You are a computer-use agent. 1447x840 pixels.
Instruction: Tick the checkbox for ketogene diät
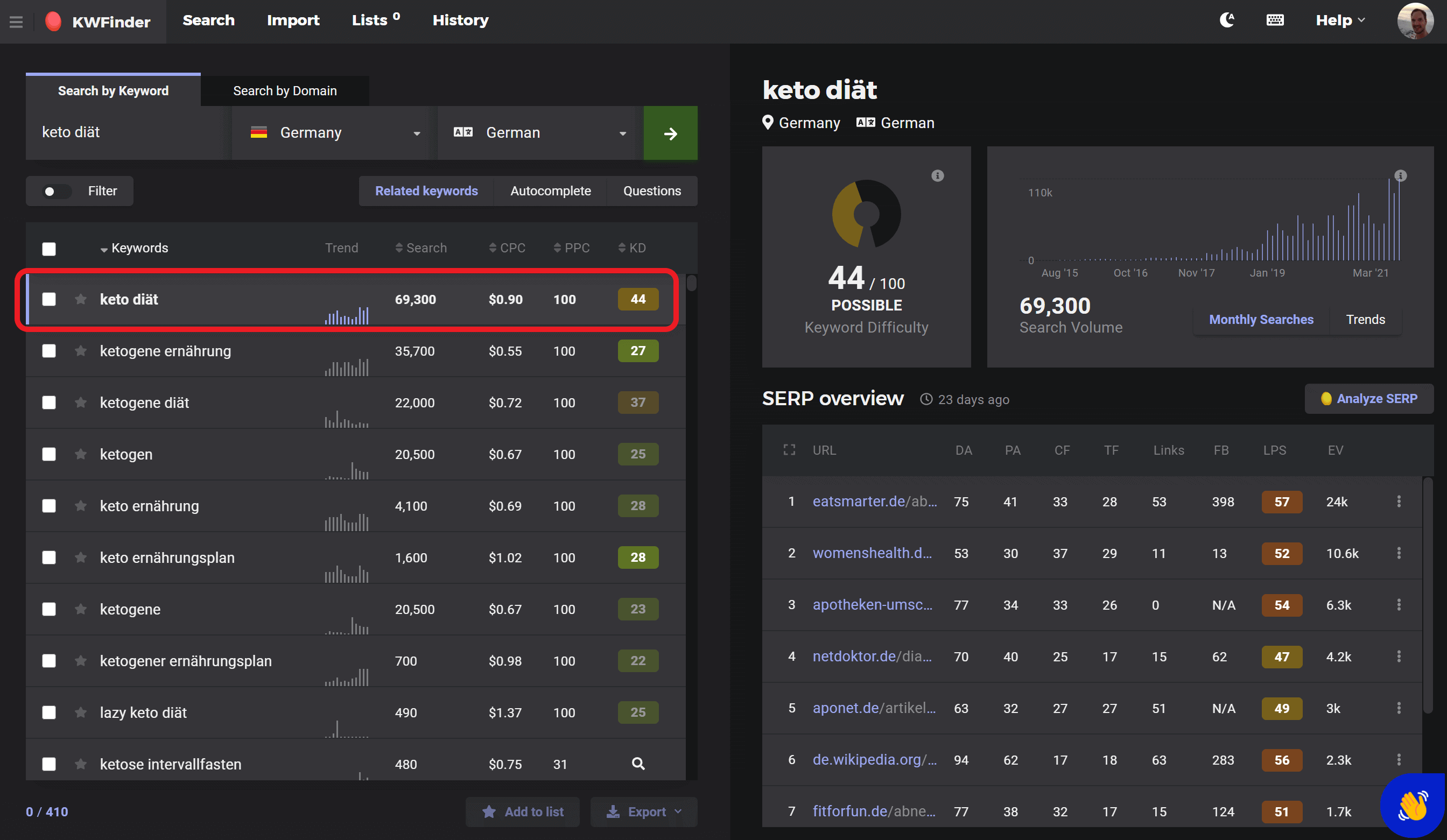tap(49, 403)
